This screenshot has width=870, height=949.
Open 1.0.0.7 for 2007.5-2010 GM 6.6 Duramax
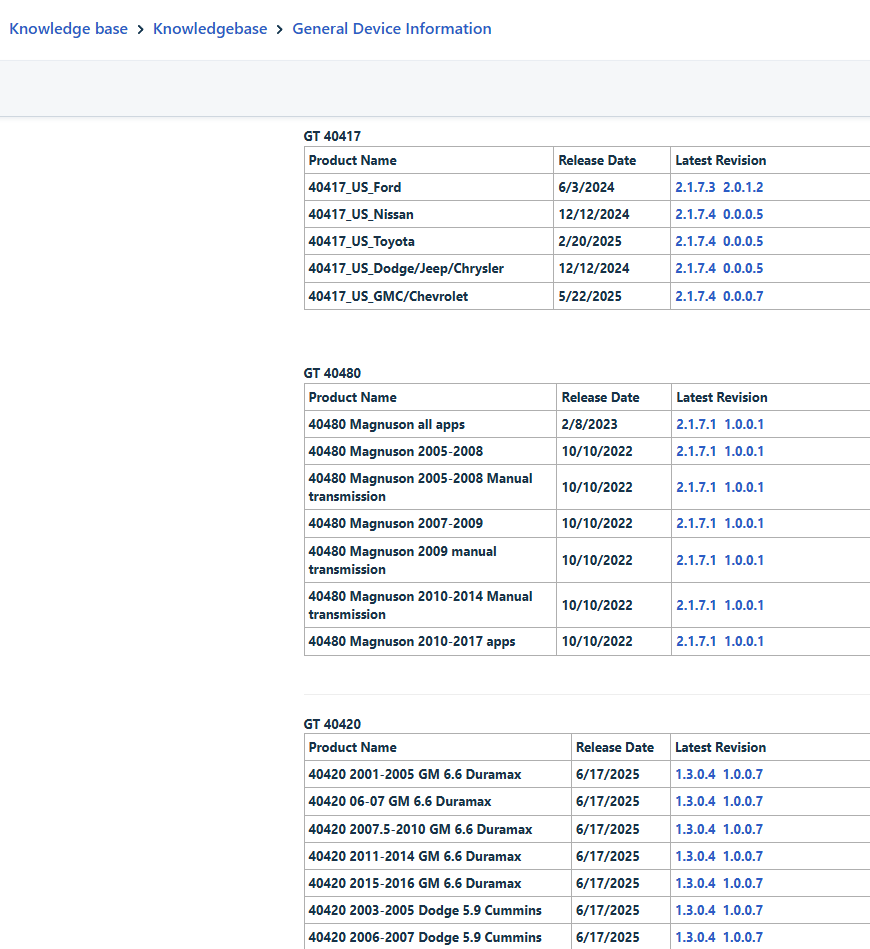[743, 829]
